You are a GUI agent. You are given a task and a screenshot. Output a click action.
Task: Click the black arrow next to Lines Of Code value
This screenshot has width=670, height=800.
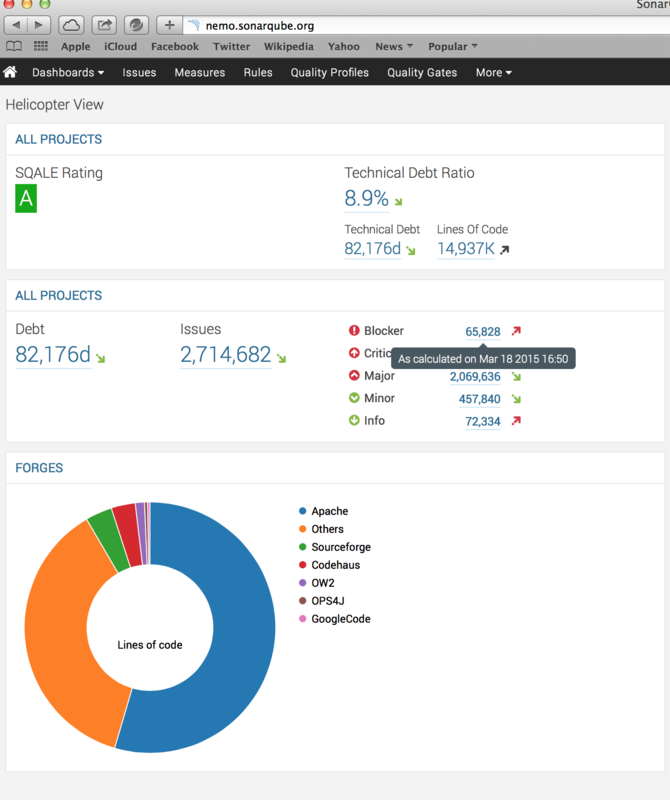(505, 250)
